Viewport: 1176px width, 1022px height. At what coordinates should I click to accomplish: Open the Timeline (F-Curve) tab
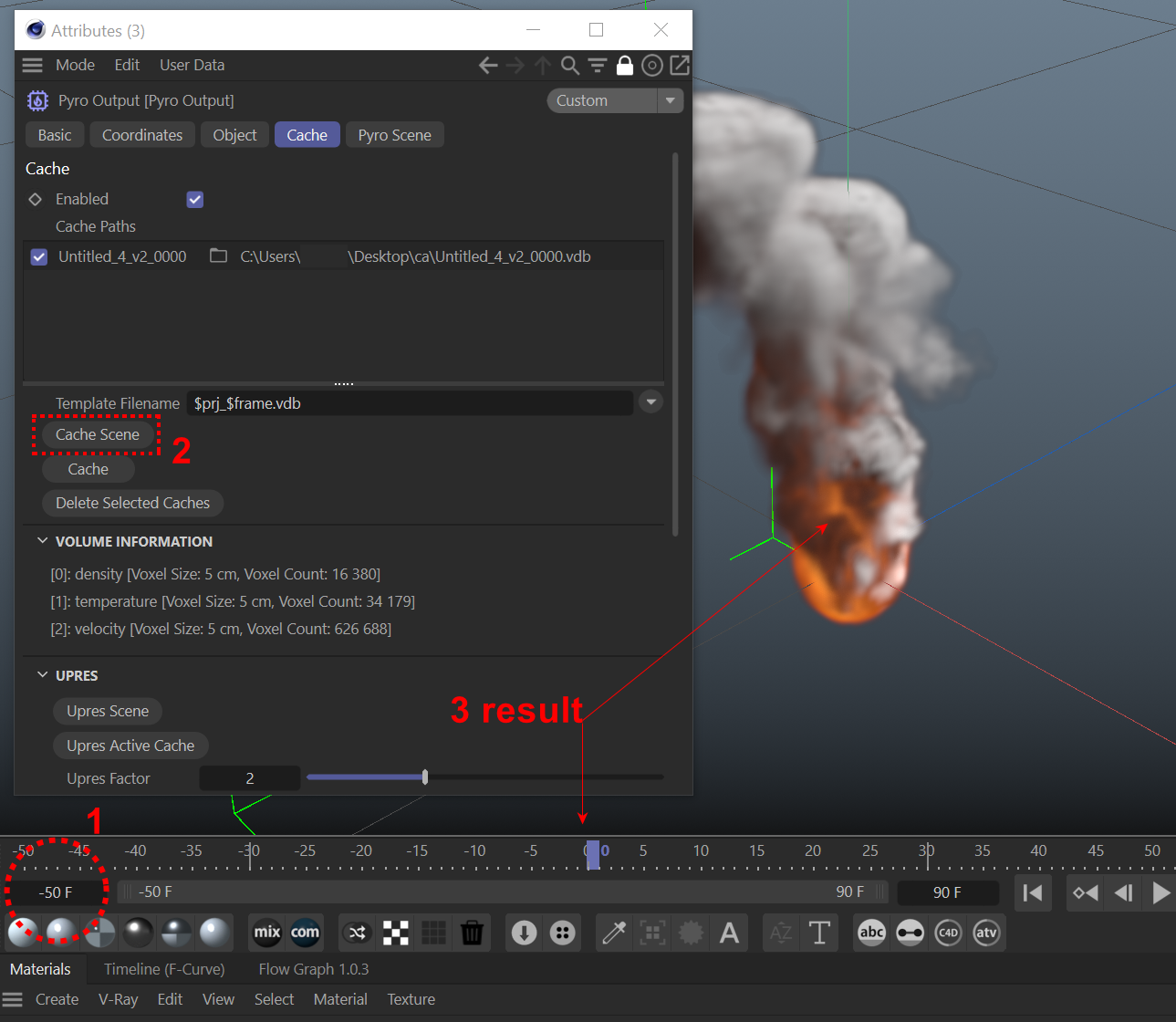(164, 969)
